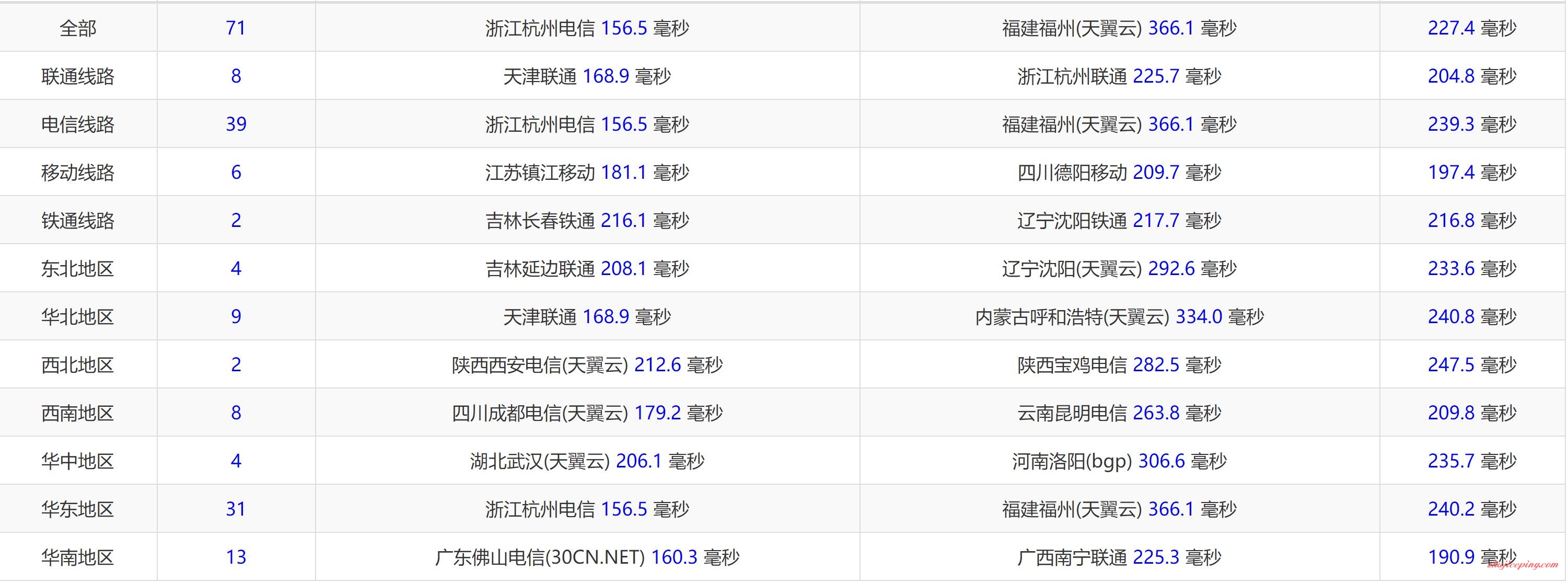Click the 东北地区 row label

pyautogui.click(x=78, y=269)
